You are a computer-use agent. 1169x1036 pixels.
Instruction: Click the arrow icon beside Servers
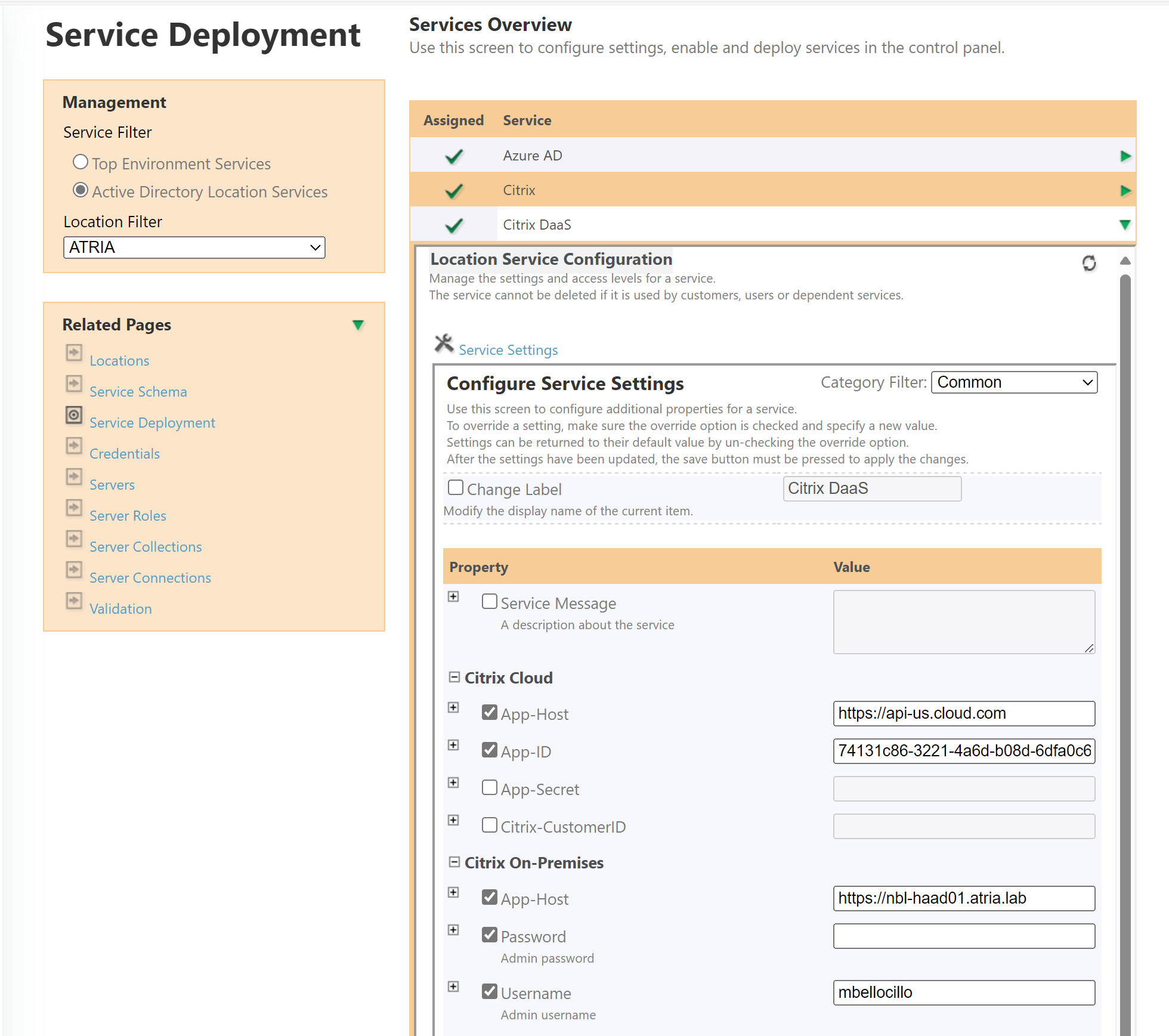click(x=74, y=477)
